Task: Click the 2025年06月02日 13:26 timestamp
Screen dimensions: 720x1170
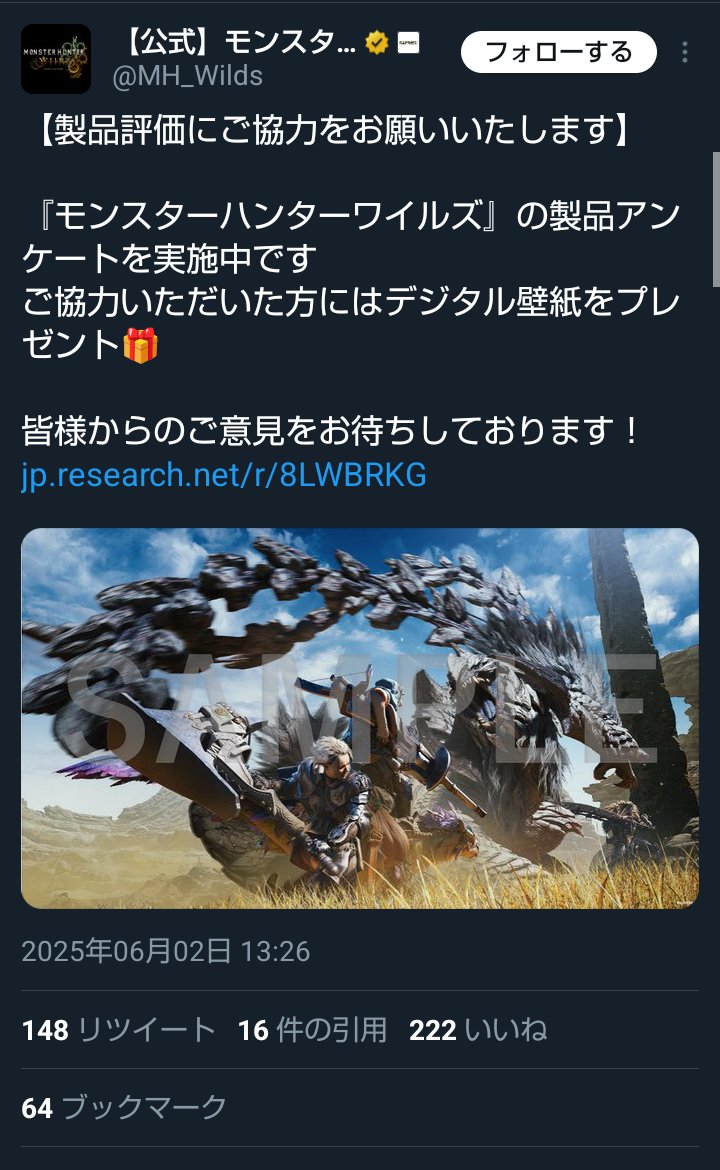Action: [166, 951]
